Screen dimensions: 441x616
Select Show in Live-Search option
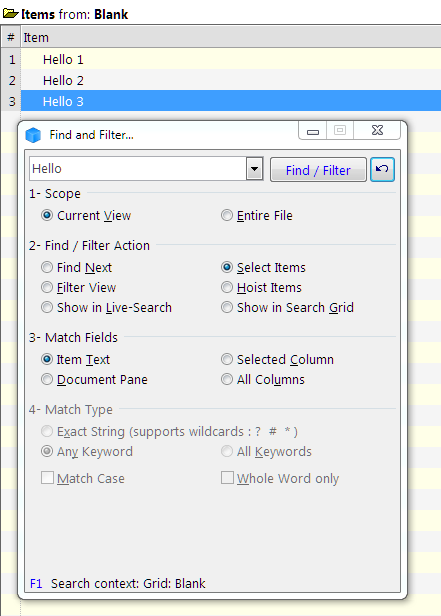[106, 307]
